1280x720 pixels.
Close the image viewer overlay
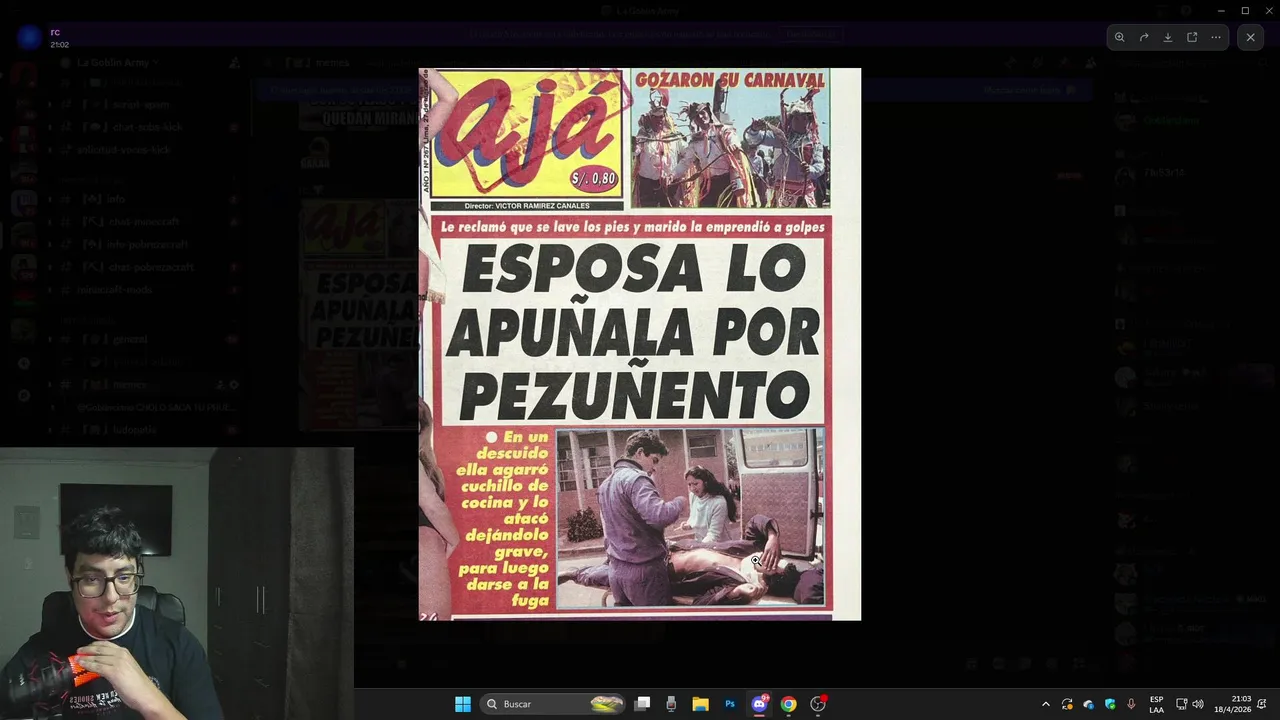1250,37
